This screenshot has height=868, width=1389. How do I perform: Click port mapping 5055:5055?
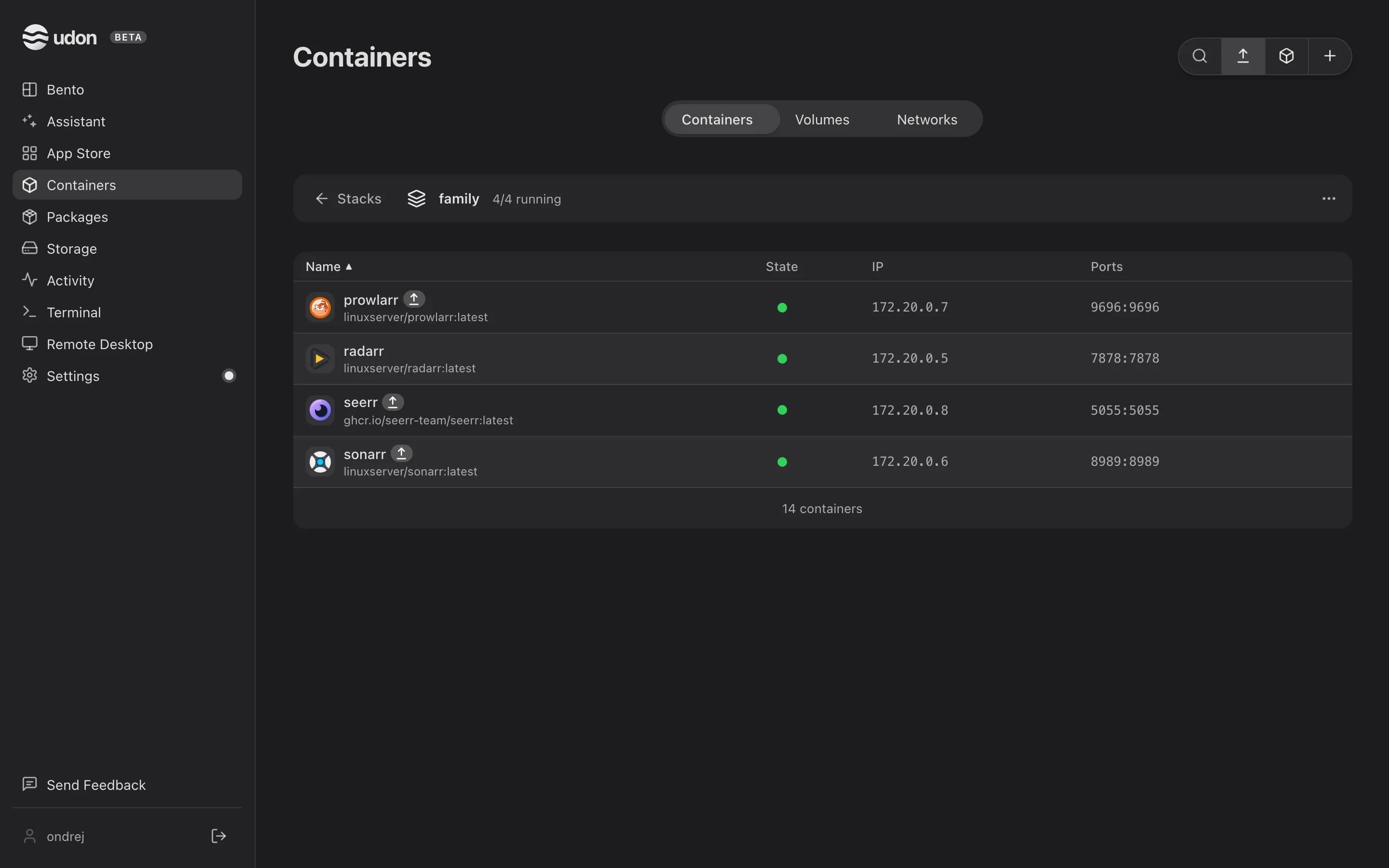pos(1125,410)
